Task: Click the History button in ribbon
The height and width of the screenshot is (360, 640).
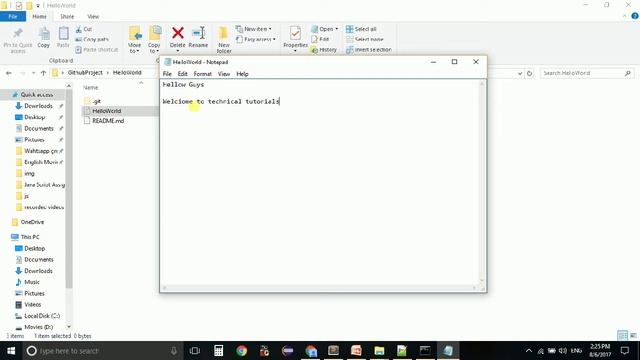Action: pyautogui.click(x=324, y=49)
